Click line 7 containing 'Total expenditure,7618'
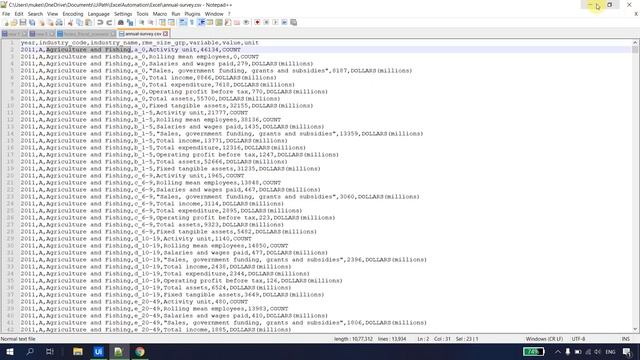This screenshot has height=360, width=640. [x=158, y=84]
